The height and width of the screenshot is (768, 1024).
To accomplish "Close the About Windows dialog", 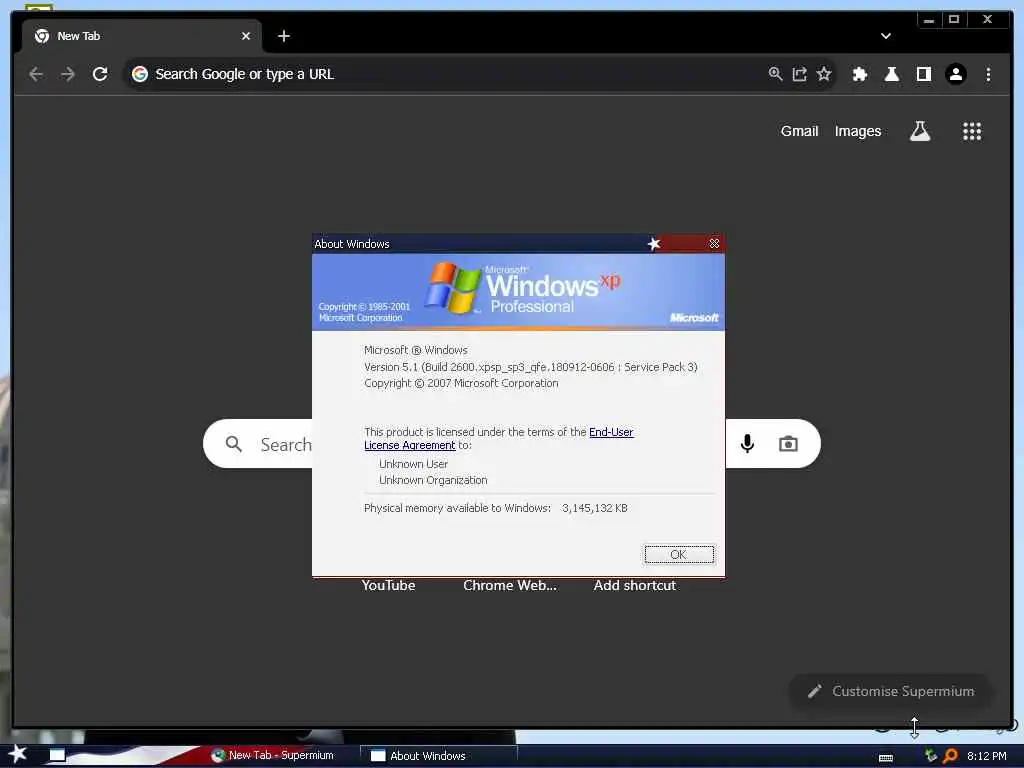I will tap(714, 244).
